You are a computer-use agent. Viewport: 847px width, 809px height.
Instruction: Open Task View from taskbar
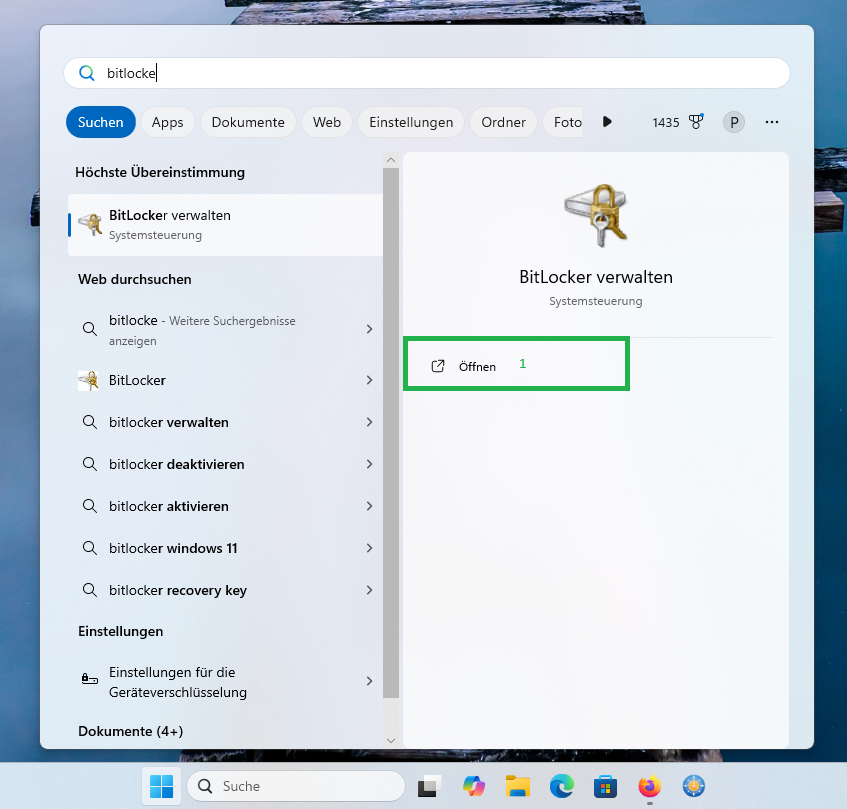[429, 786]
